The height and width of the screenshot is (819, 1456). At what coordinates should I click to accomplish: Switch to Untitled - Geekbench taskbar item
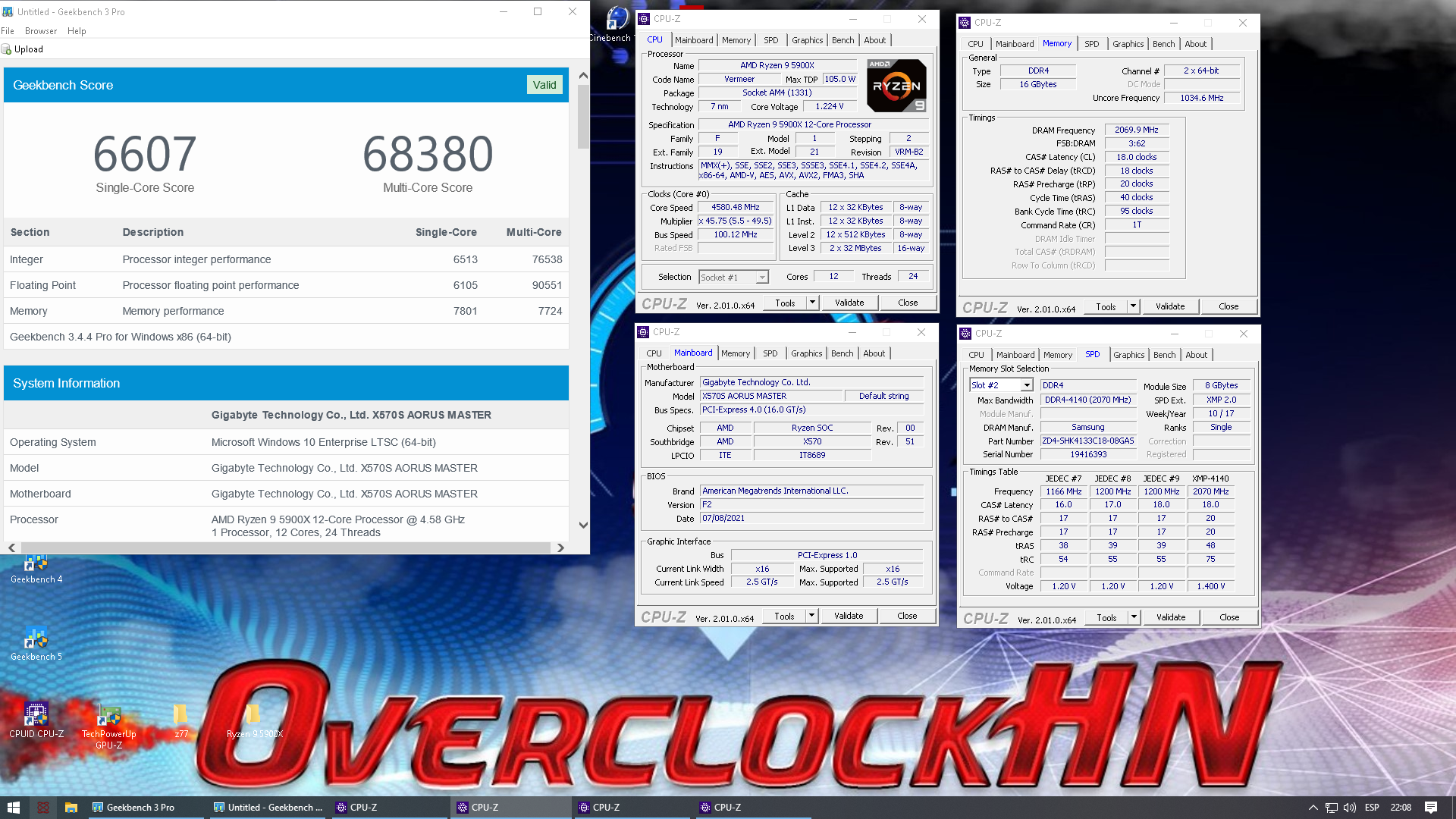(x=268, y=808)
